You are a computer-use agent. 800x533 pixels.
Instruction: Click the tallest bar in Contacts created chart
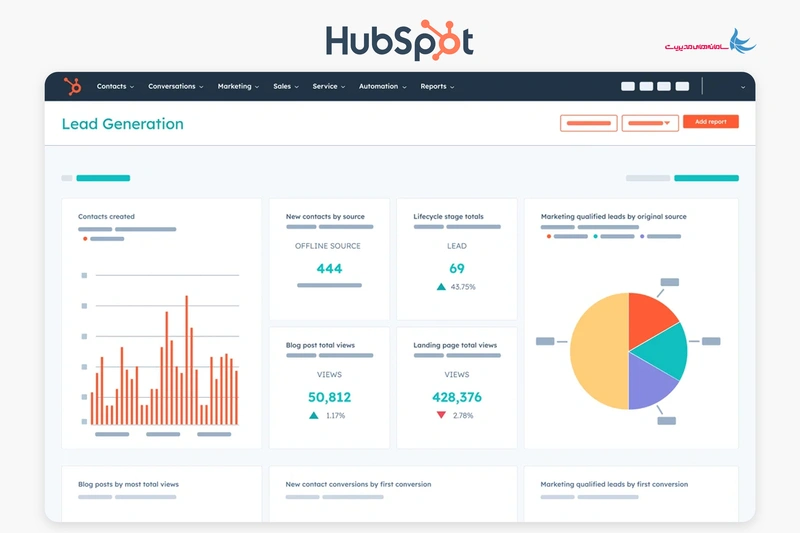187,360
